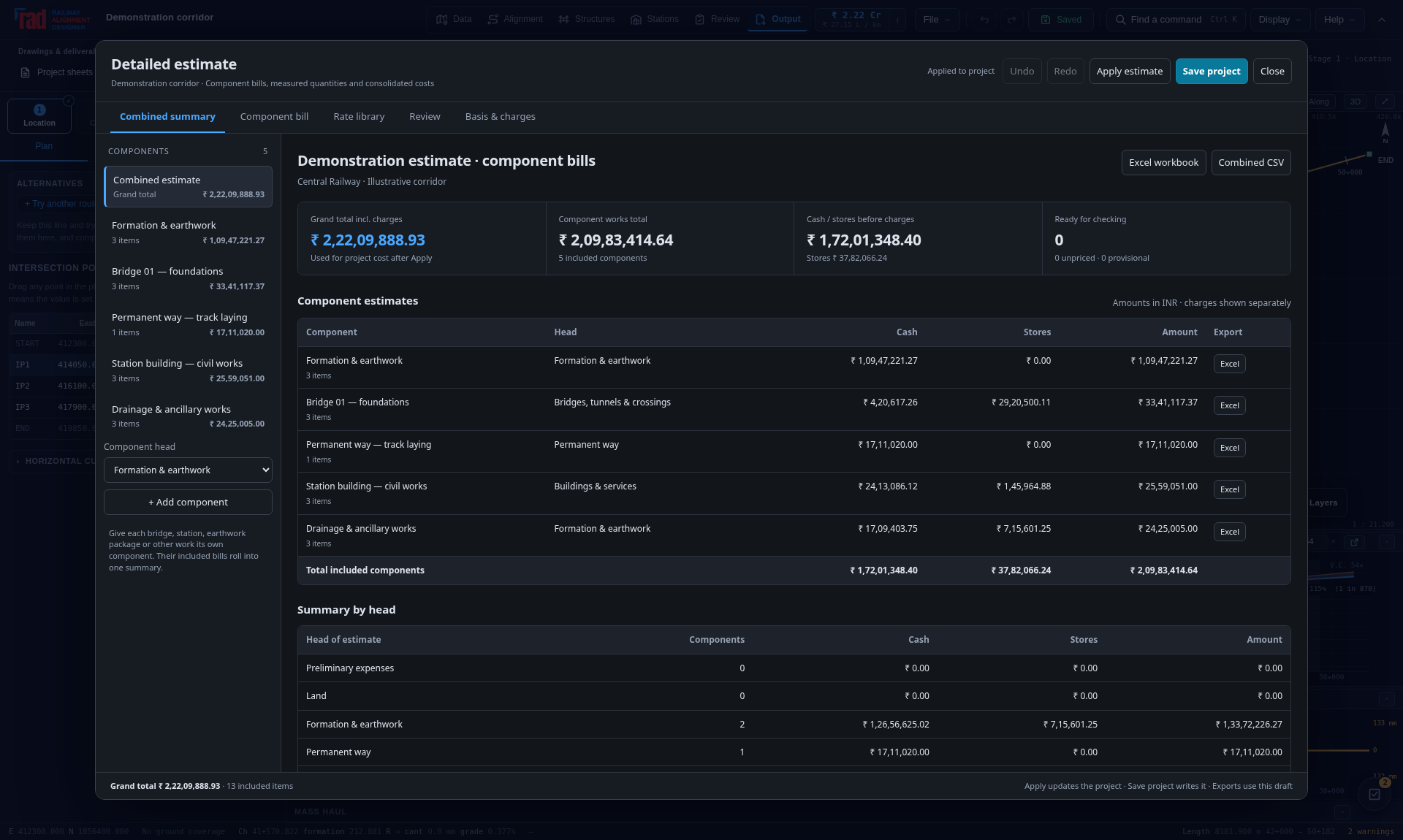
Task: Click Save project button
Action: [x=1211, y=72]
